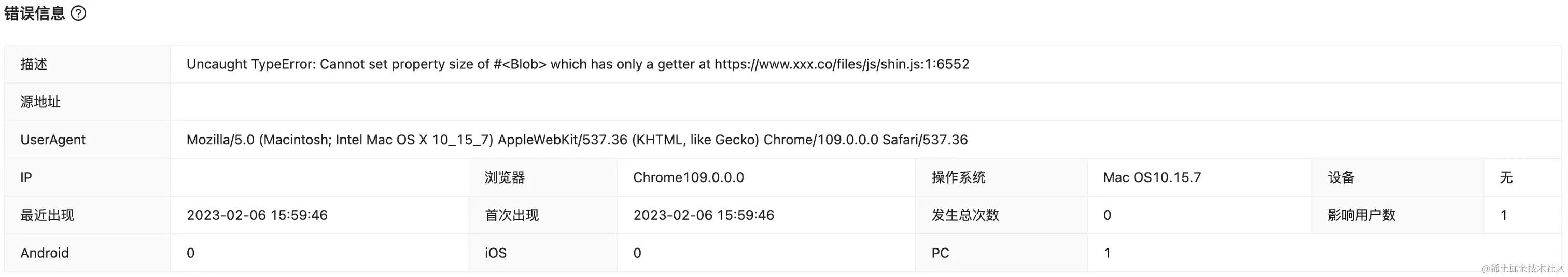
Task: Click the 描述 row label
Action: 34,64
